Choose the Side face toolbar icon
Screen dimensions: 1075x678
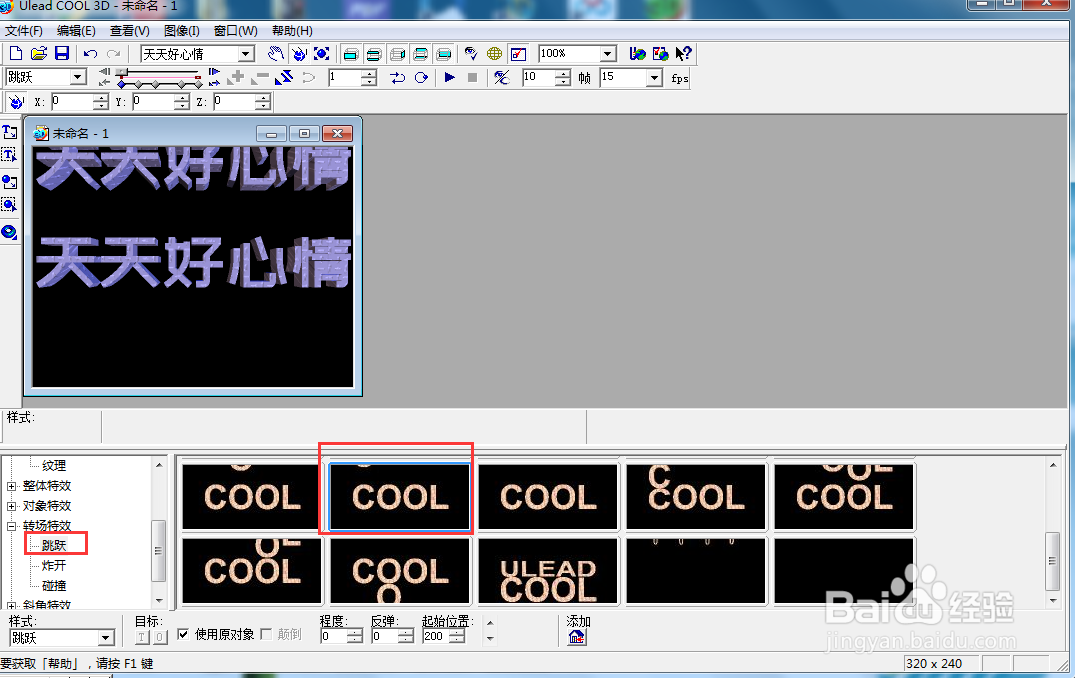point(398,53)
